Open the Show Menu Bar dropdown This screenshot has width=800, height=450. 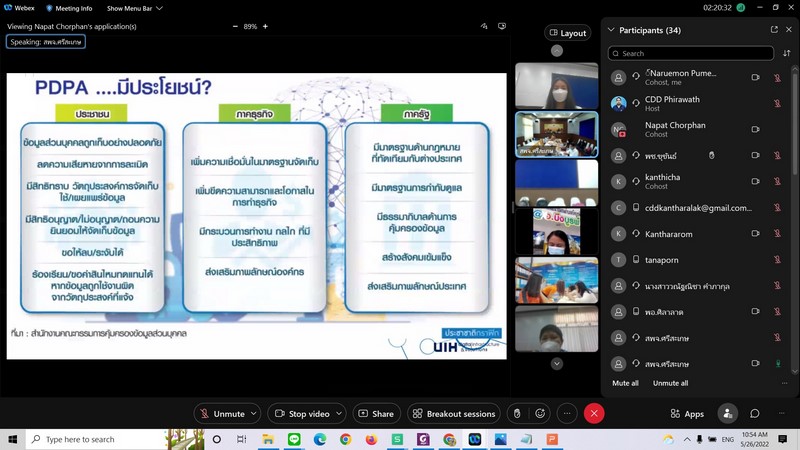(135, 8)
